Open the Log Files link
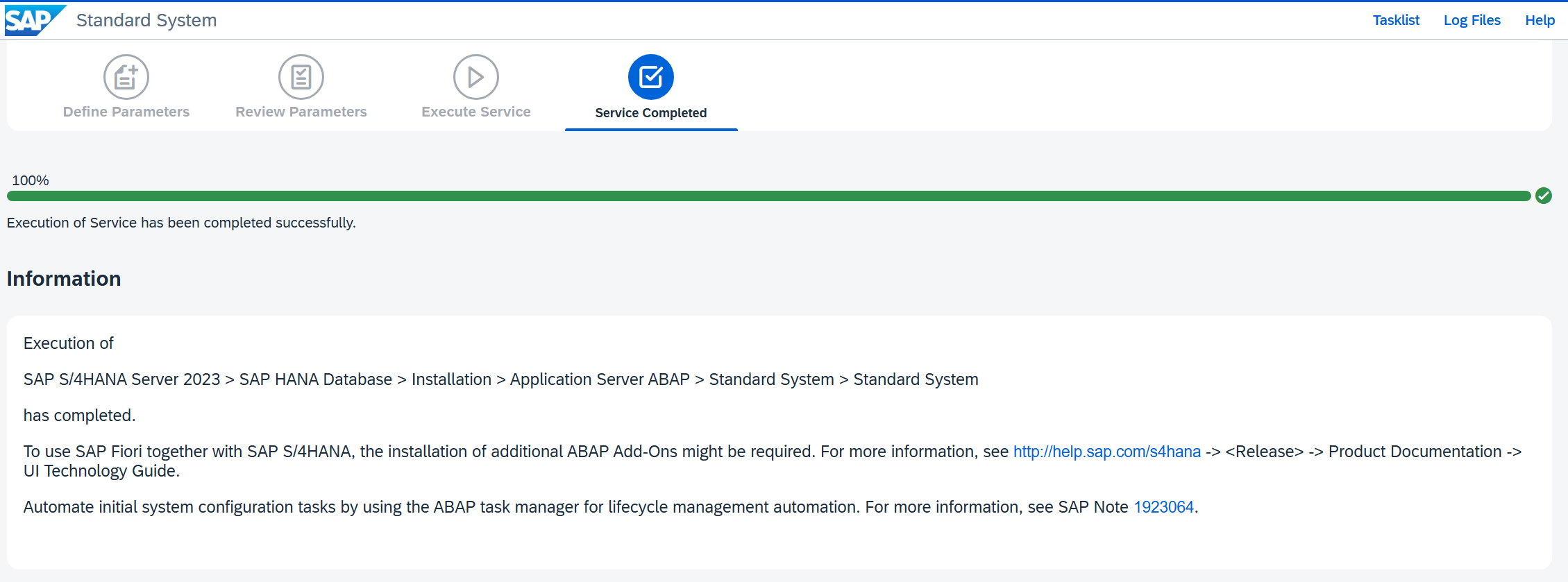The image size is (1568, 582). point(1472,20)
